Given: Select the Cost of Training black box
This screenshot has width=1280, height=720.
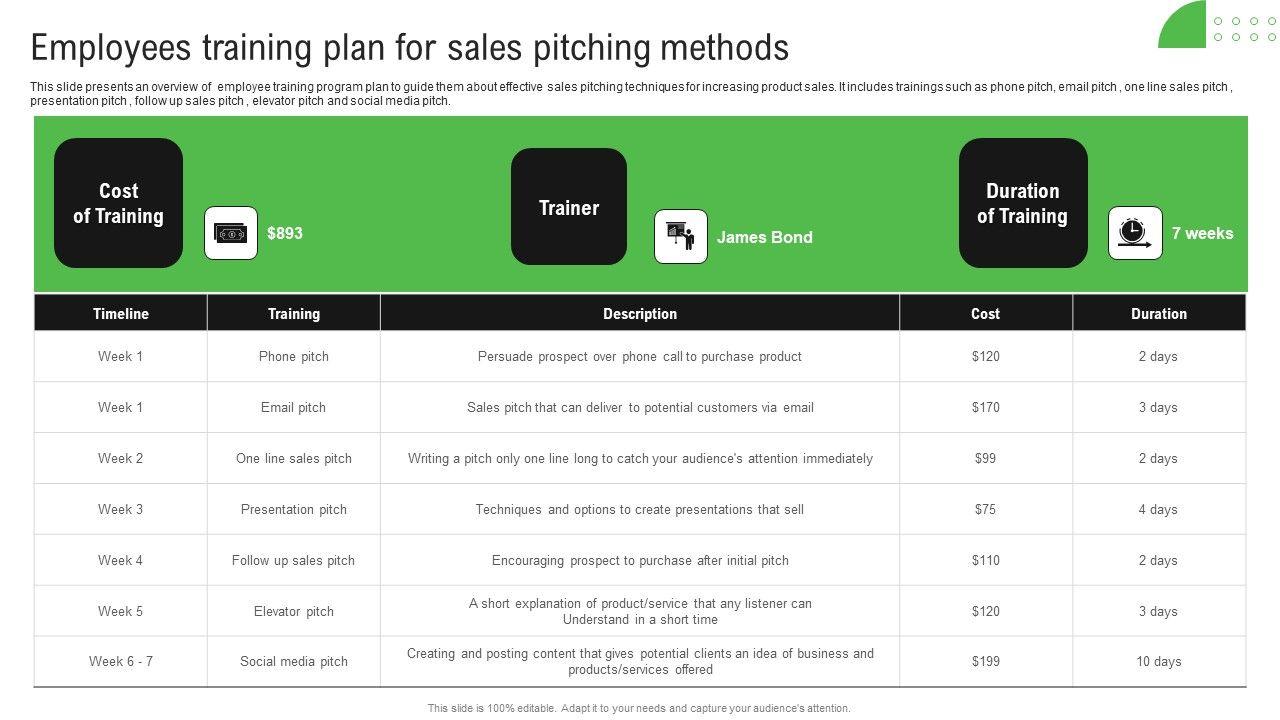Looking at the screenshot, I should 118,203.
